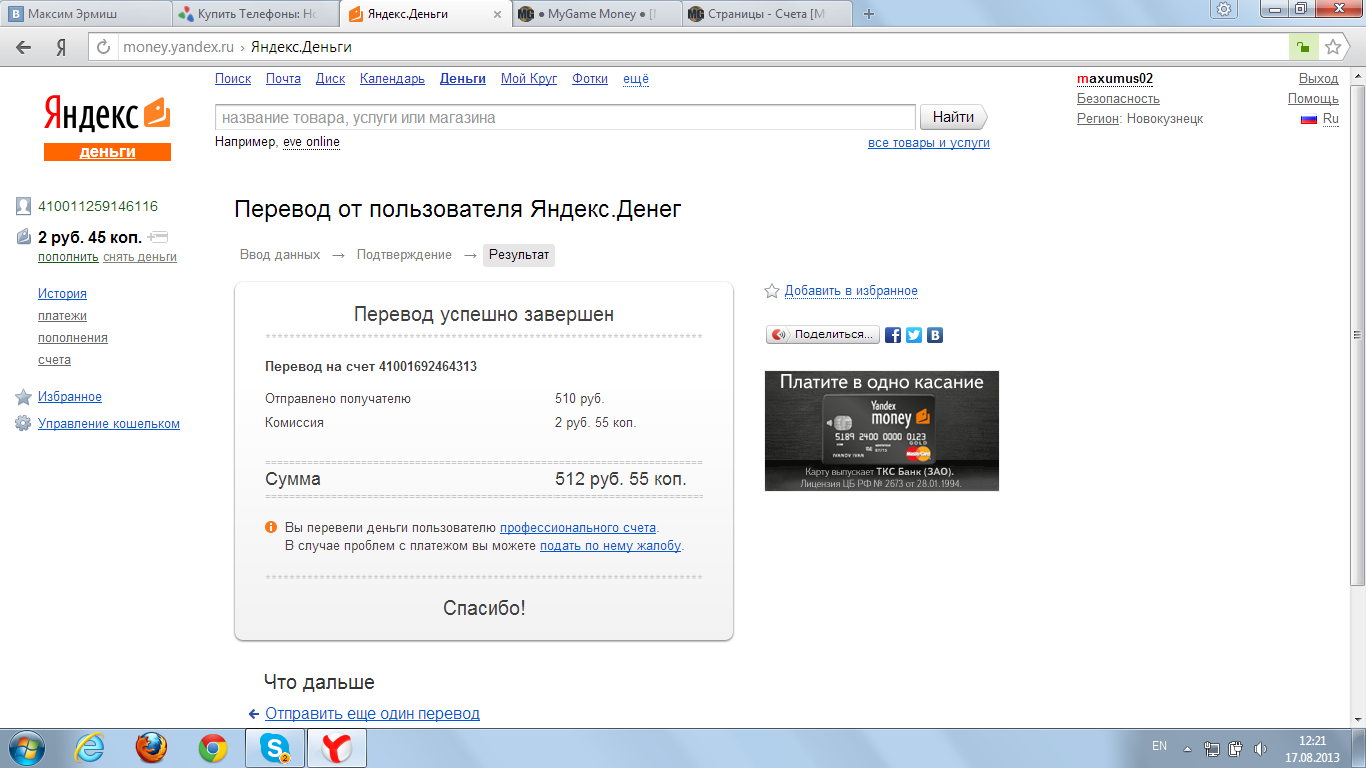Focus the product search input field

tap(565, 118)
